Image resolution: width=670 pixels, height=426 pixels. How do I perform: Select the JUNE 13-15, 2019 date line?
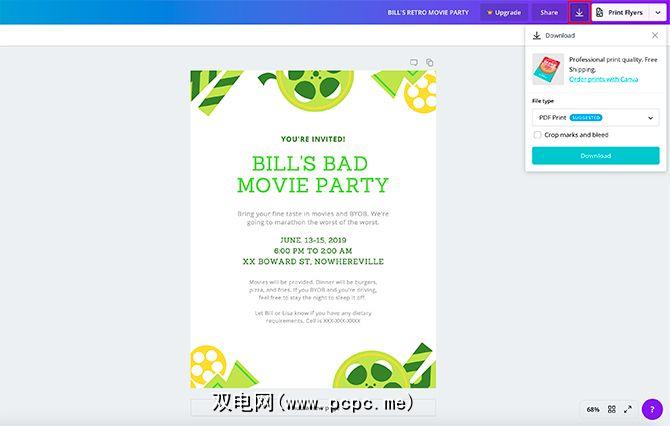[313, 240]
